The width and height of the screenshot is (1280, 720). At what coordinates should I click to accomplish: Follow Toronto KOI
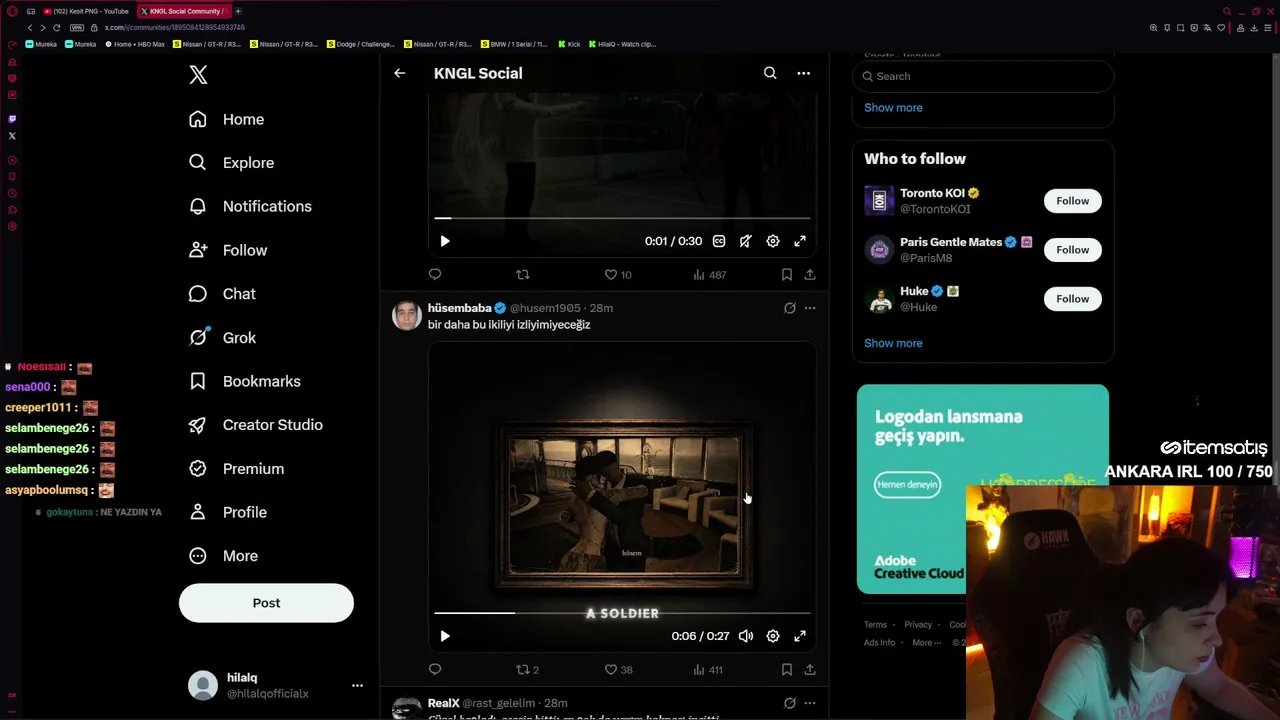pos(1072,201)
